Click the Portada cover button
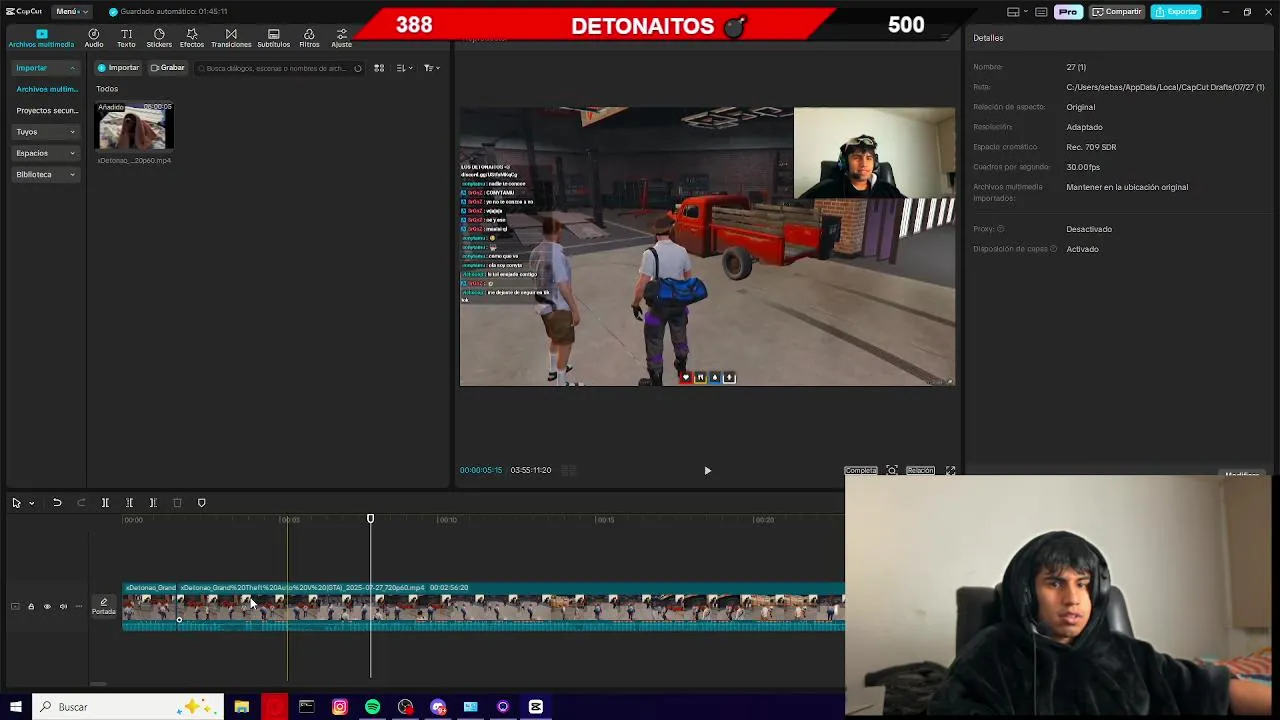 pos(104,606)
